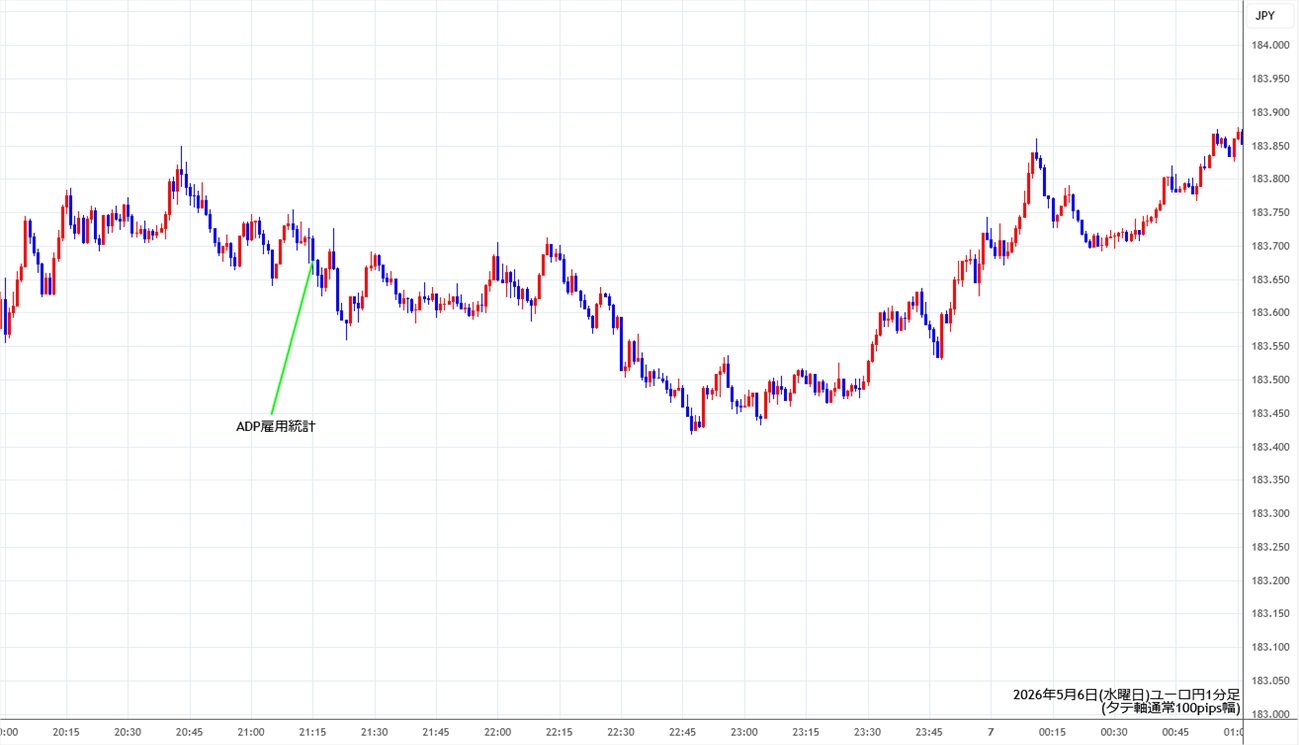Click the 184.000 price axis label
Viewport: 1300px width, 745px height.
[x=1270, y=45]
